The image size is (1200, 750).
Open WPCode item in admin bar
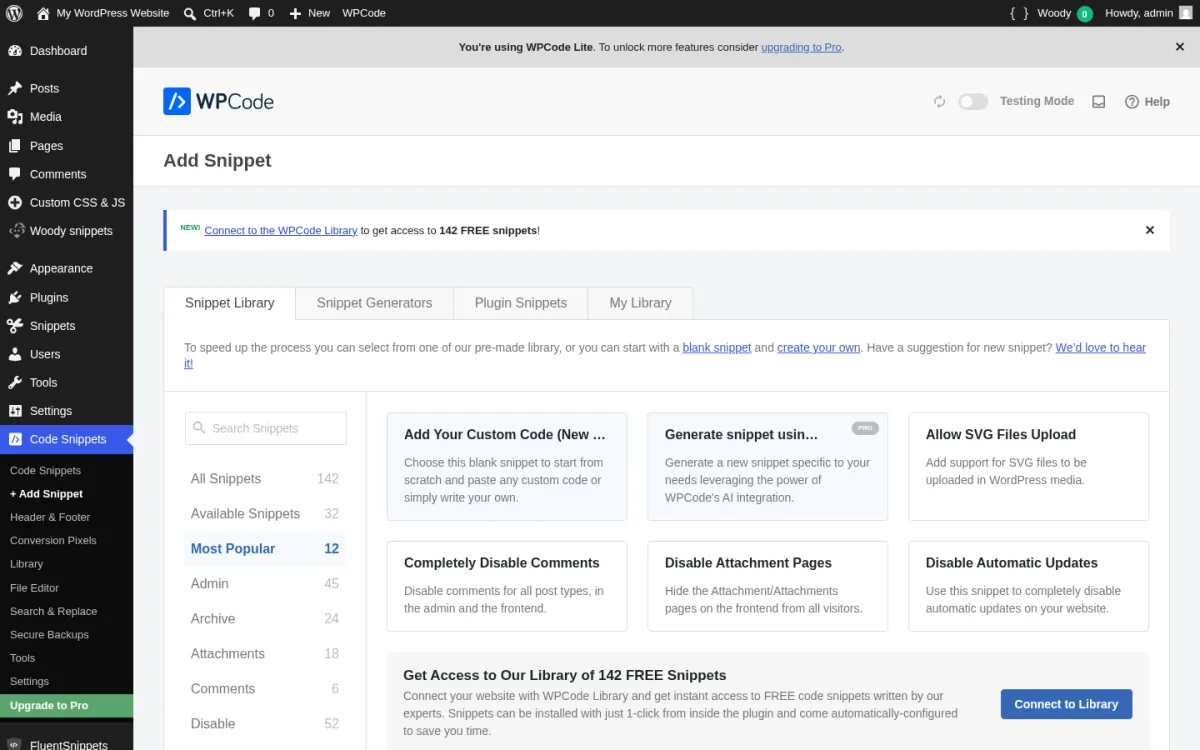pyautogui.click(x=364, y=13)
